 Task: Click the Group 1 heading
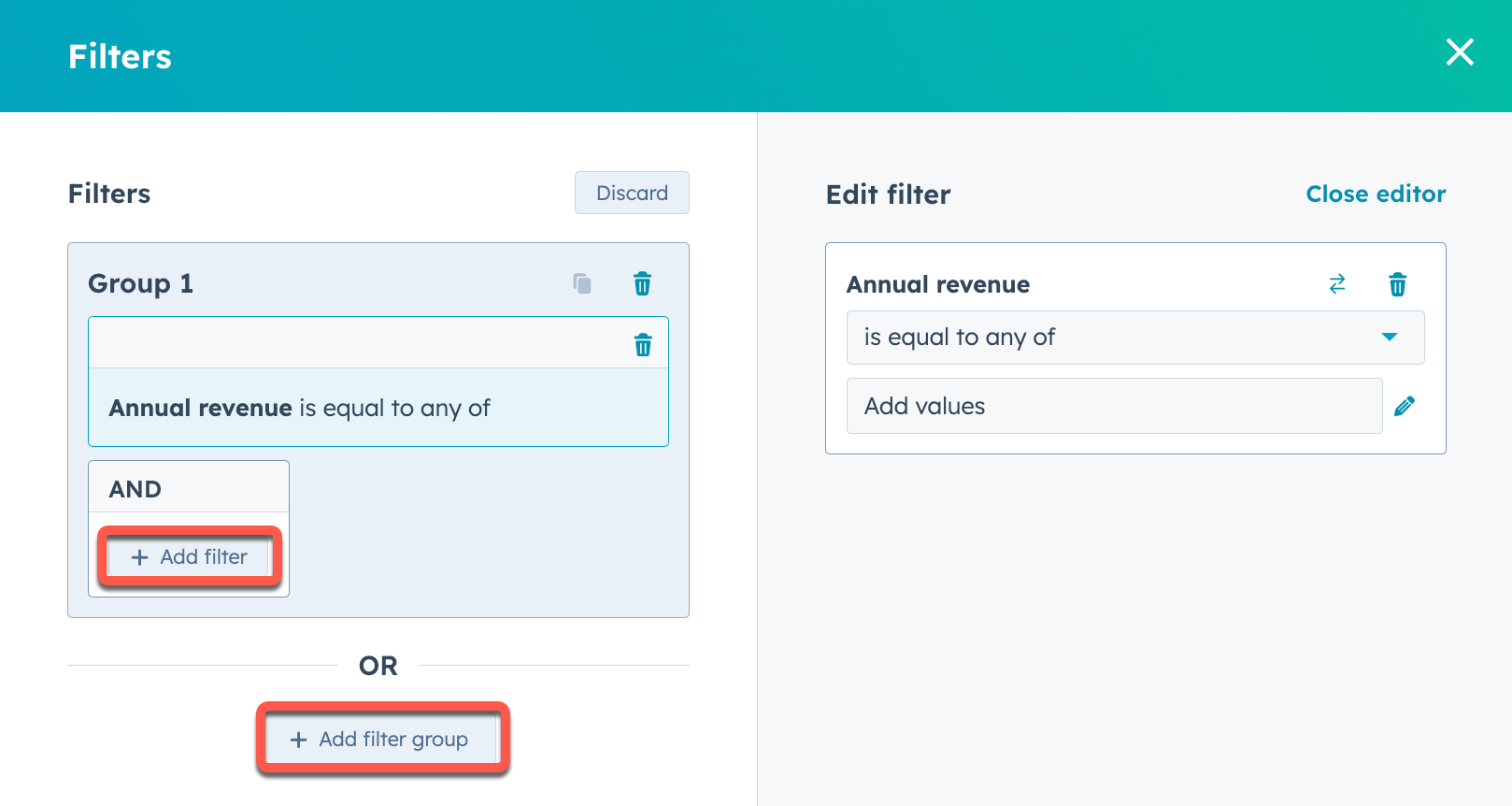tap(140, 283)
